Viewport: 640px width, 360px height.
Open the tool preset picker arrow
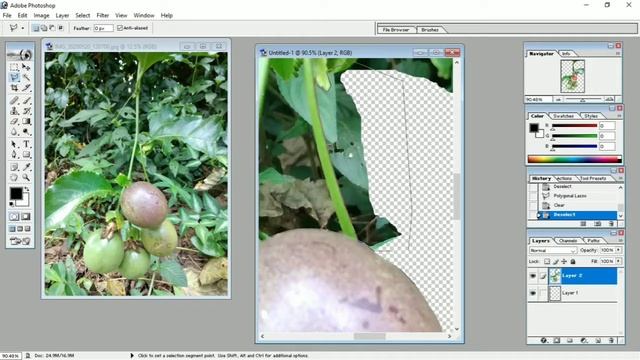[23, 28]
